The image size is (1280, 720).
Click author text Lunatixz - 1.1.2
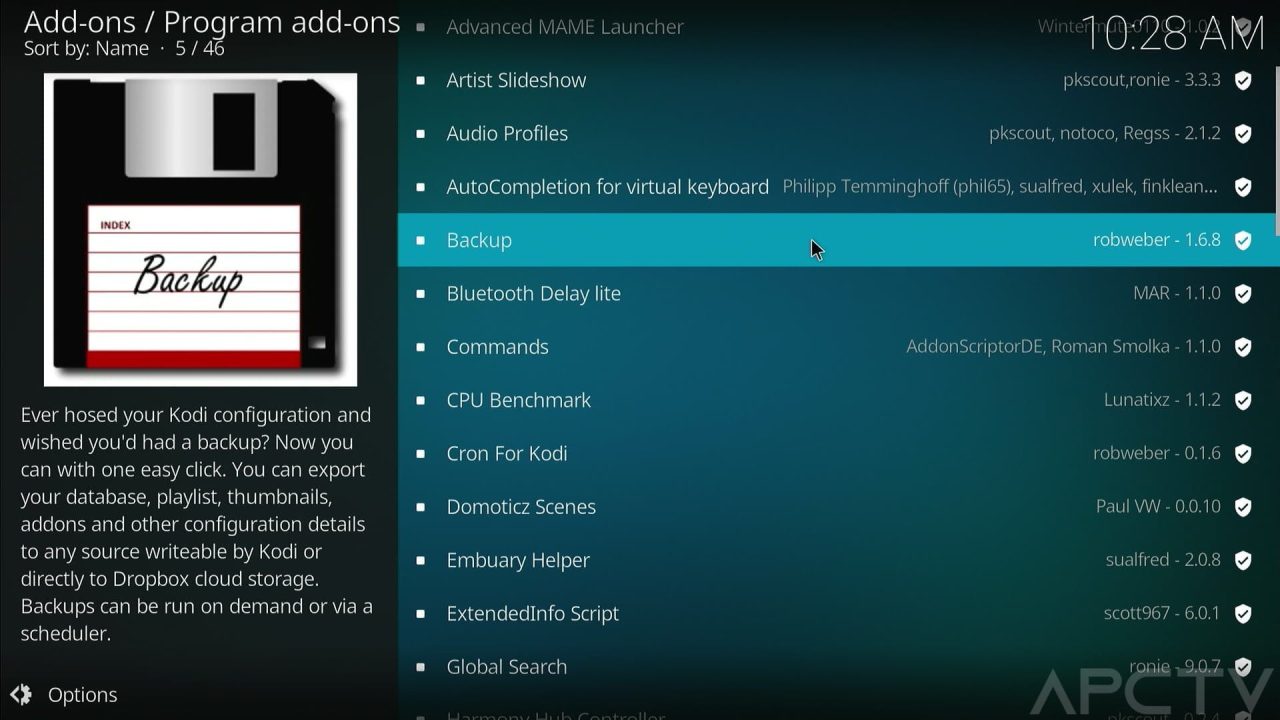coord(1162,400)
